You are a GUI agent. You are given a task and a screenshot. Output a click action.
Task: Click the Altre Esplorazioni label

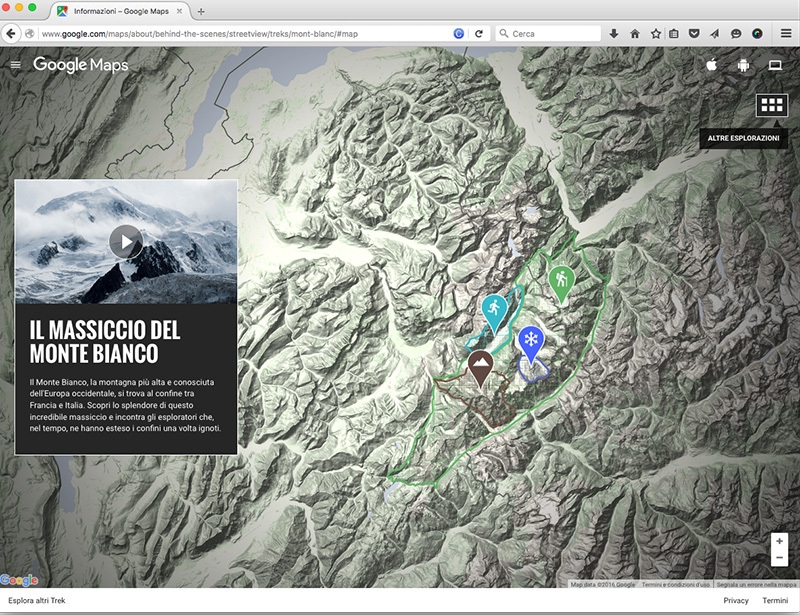[x=743, y=138]
